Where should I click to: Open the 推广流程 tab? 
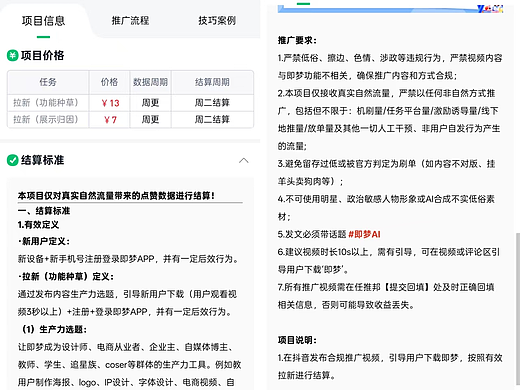pos(130,21)
